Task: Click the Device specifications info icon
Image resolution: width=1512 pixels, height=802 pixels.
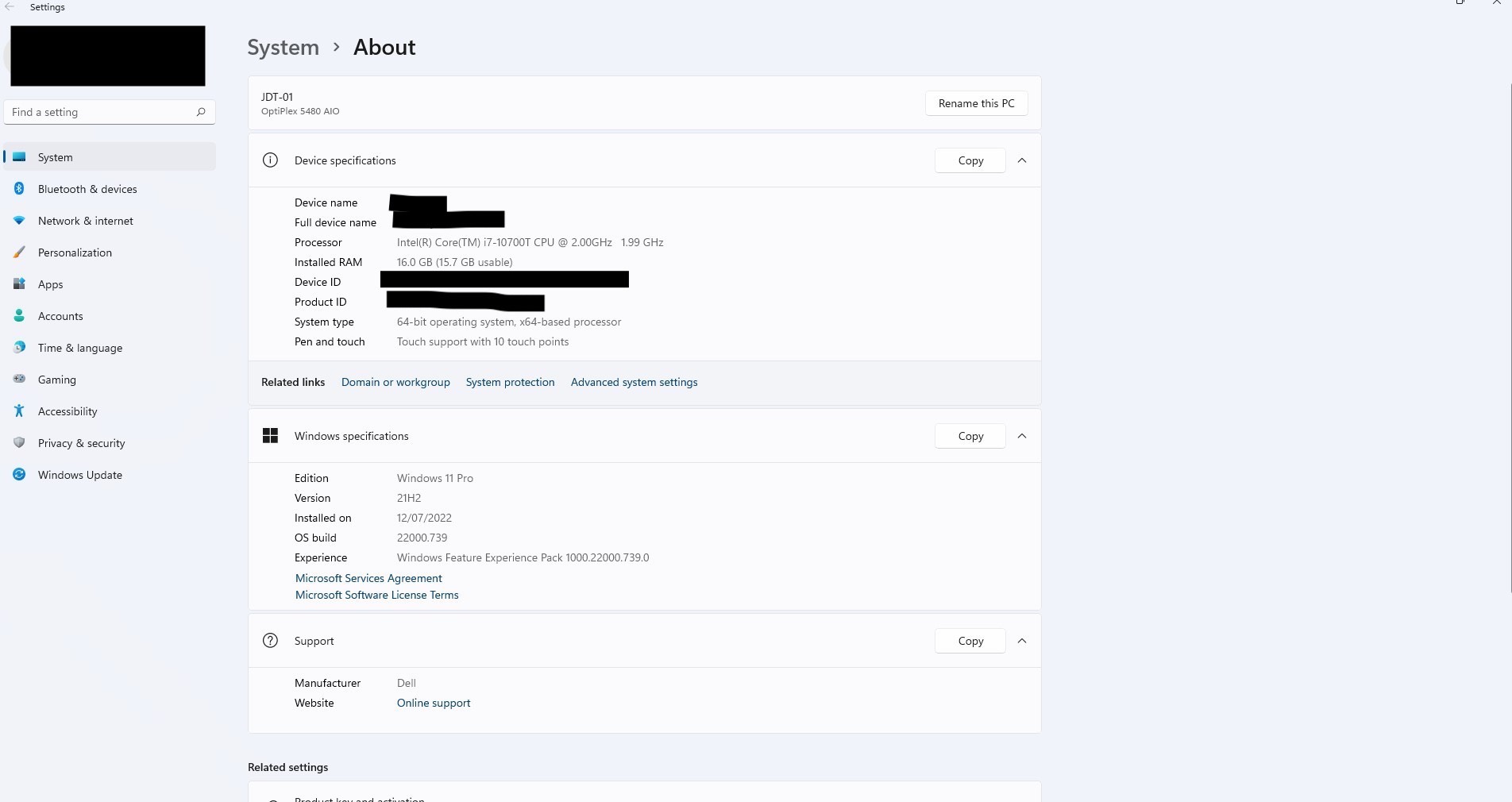Action: click(x=270, y=160)
